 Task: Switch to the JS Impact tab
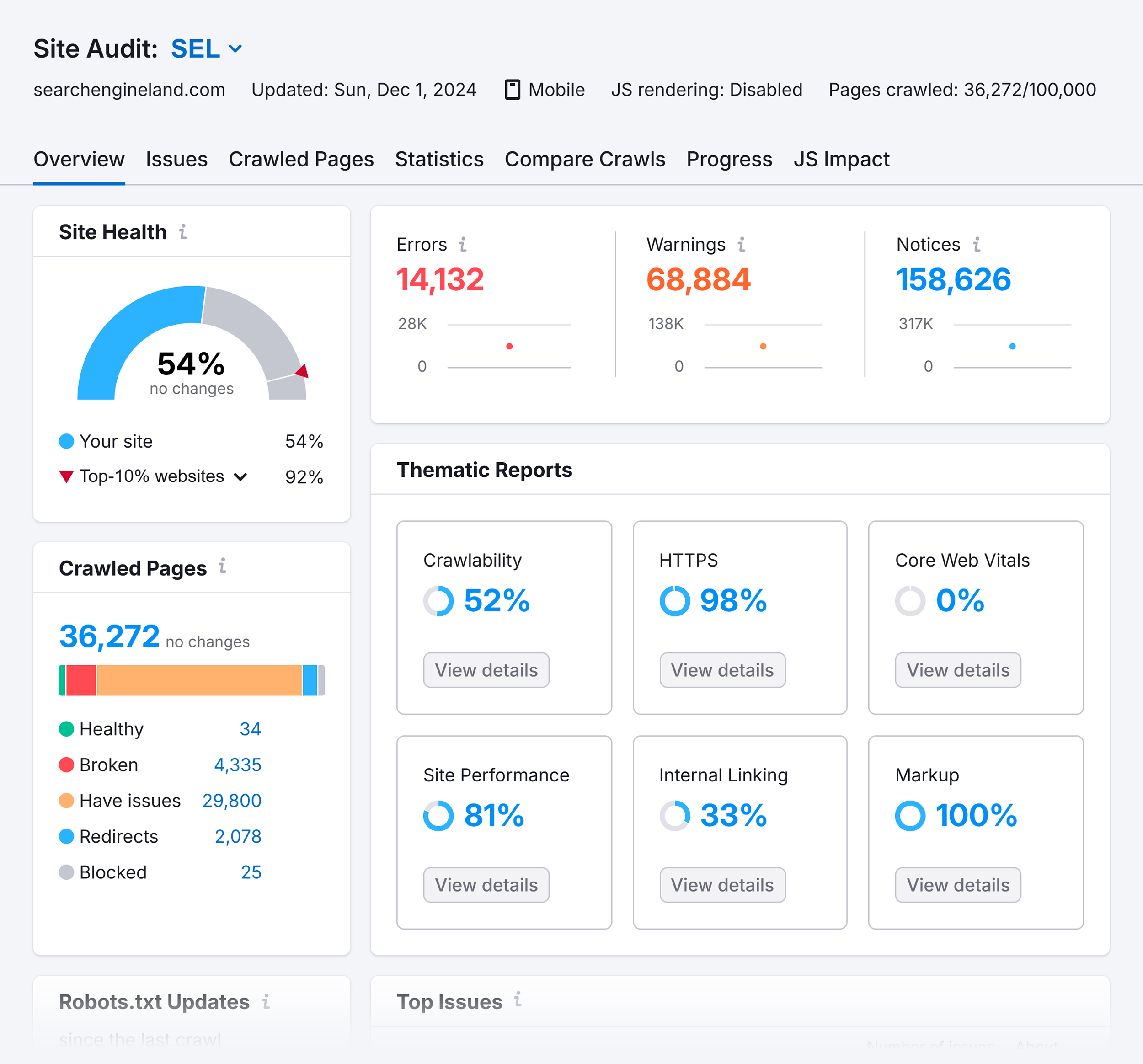coord(842,159)
